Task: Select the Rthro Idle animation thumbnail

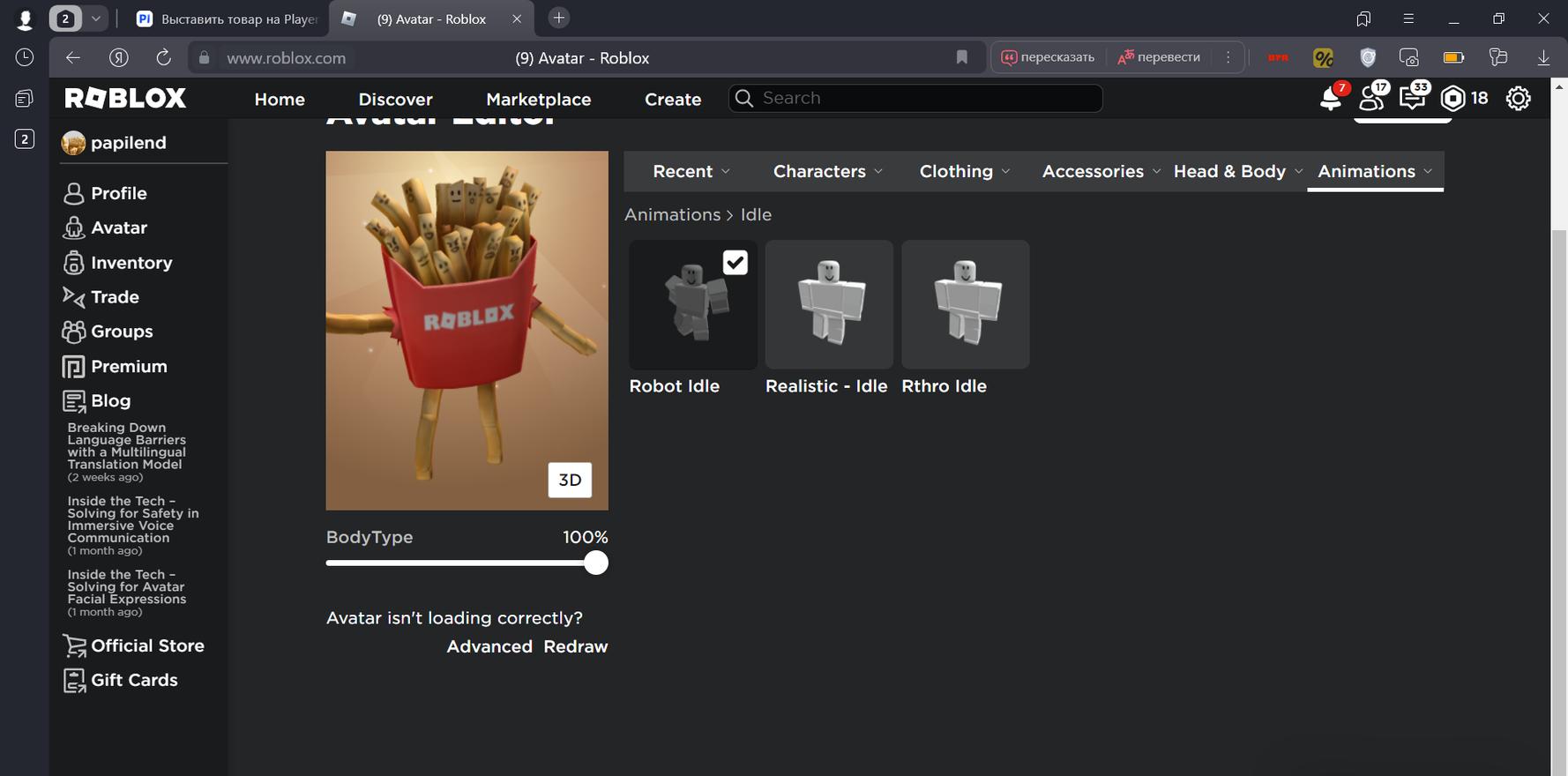Action: pos(965,304)
